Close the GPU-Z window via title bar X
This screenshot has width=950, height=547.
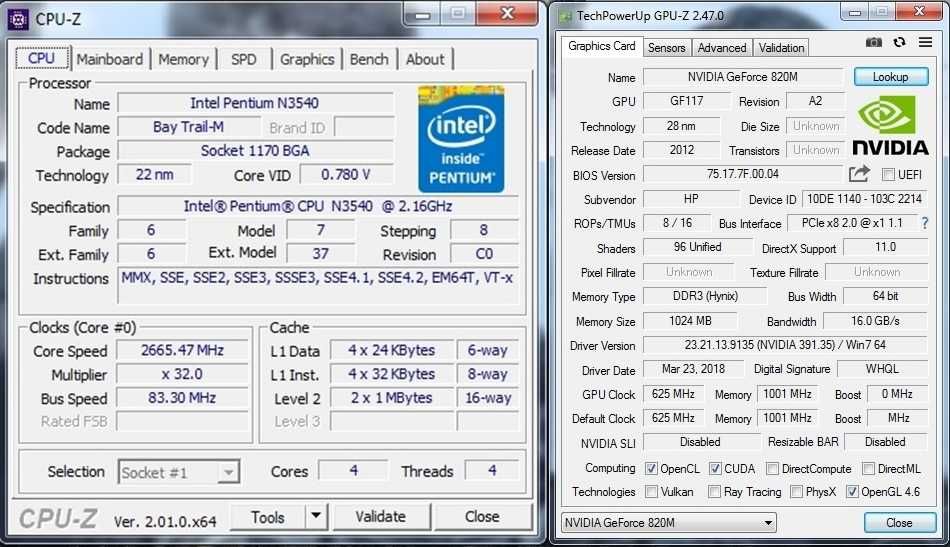coord(919,12)
